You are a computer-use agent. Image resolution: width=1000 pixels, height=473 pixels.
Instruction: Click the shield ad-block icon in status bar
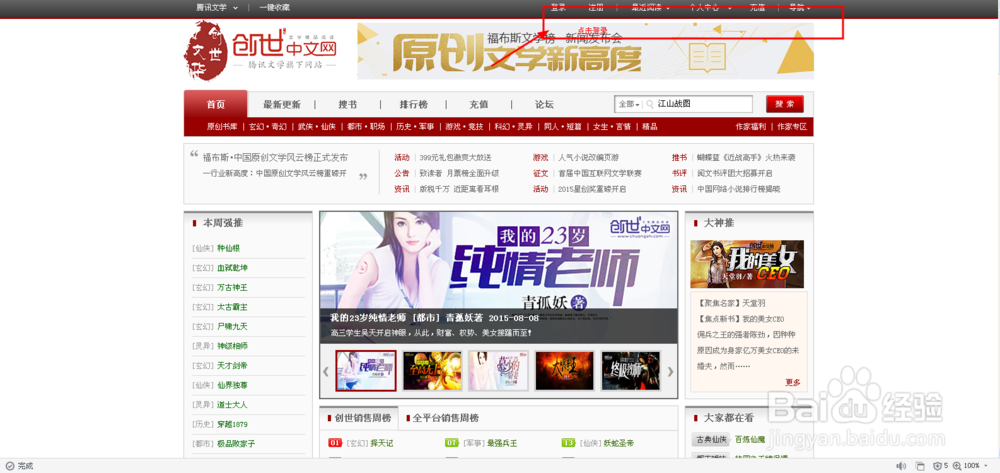click(x=937, y=466)
